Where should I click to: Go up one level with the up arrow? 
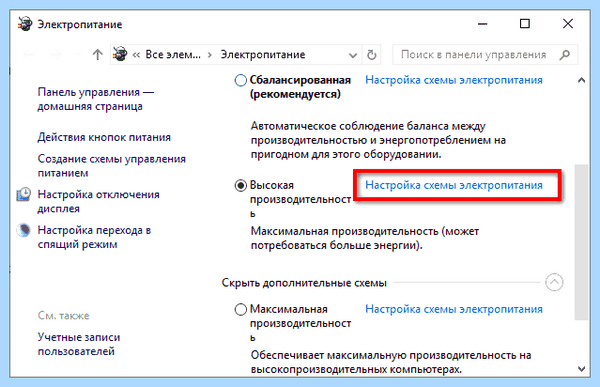pos(98,55)
